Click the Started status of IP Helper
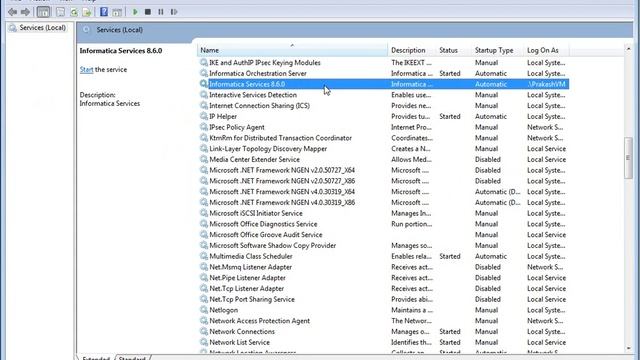640x360 pixels. click(450, 116)
